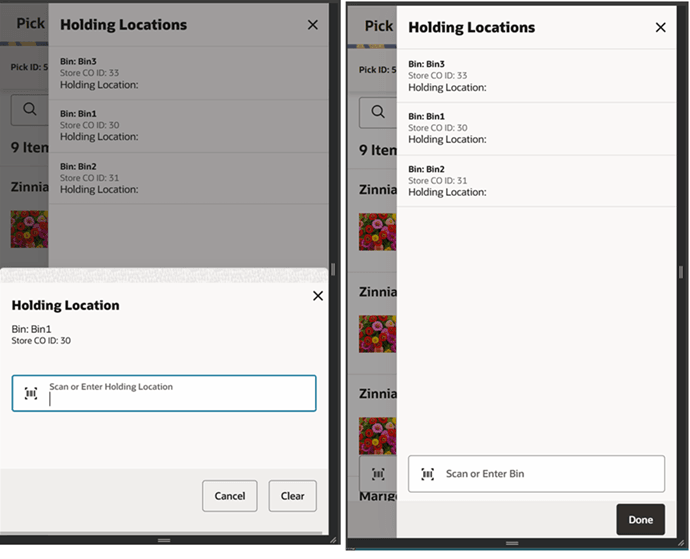Click search magnifier in left window
This screenshot has width=690, height=559.
pyautogui.click(x=30, y=109)
